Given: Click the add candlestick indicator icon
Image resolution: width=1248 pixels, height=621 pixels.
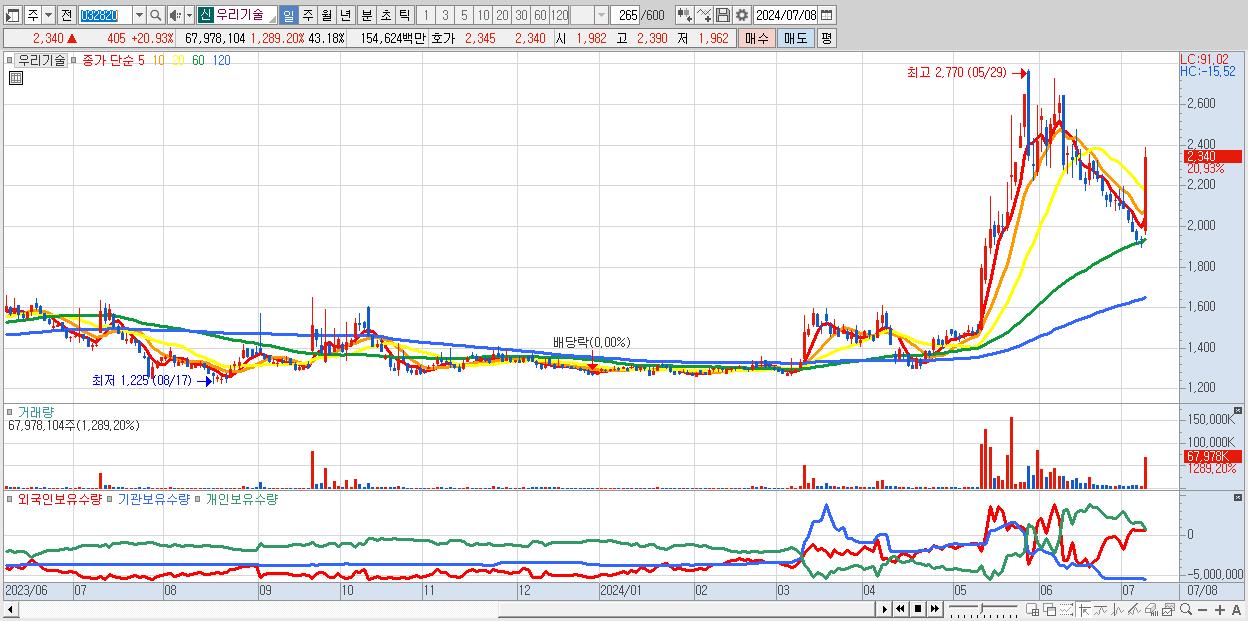Looking at the screenshot, I should tap(685, 15).
